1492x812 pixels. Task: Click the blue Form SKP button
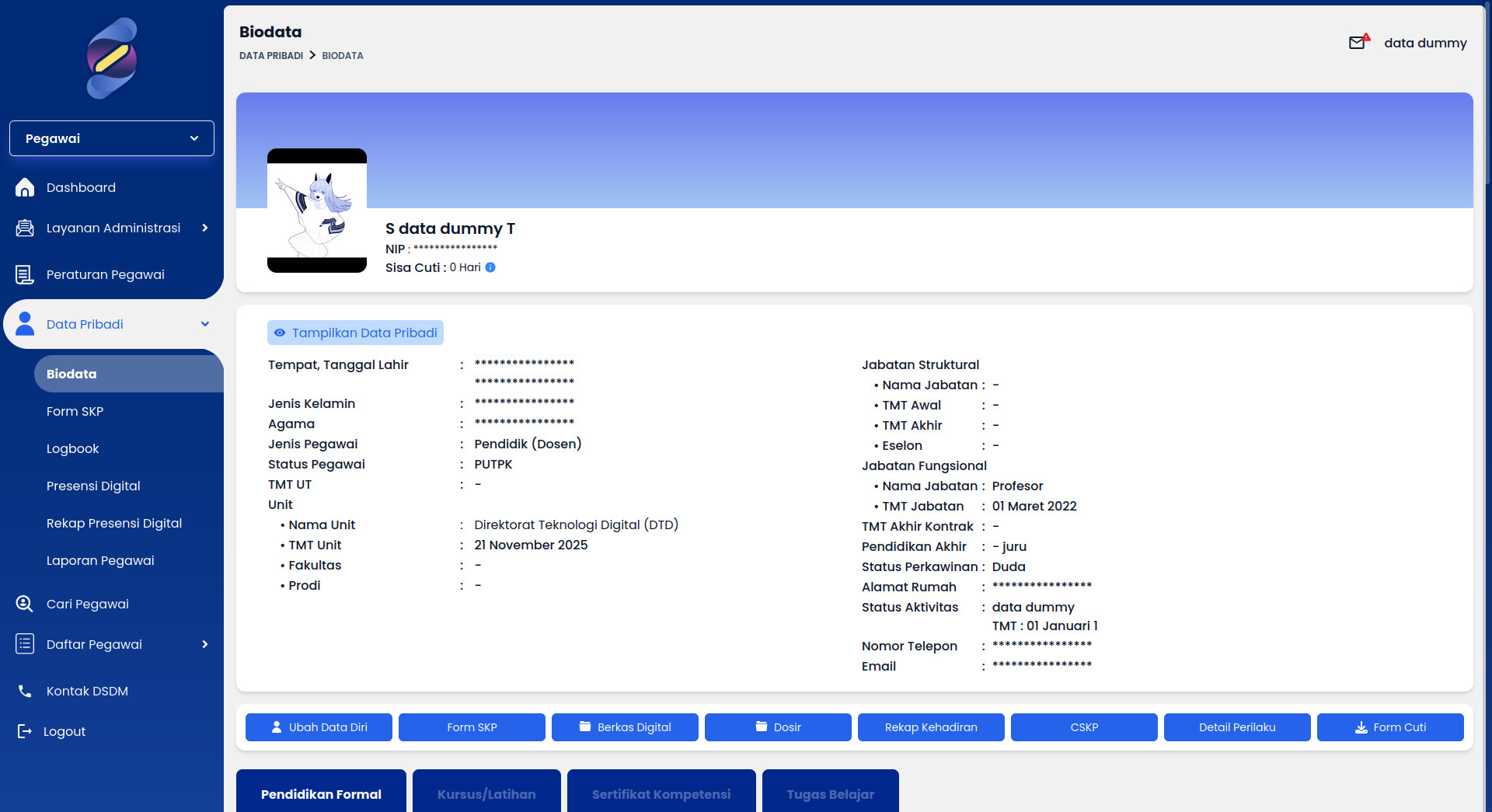pyautogui.click(x=472, y=727)
